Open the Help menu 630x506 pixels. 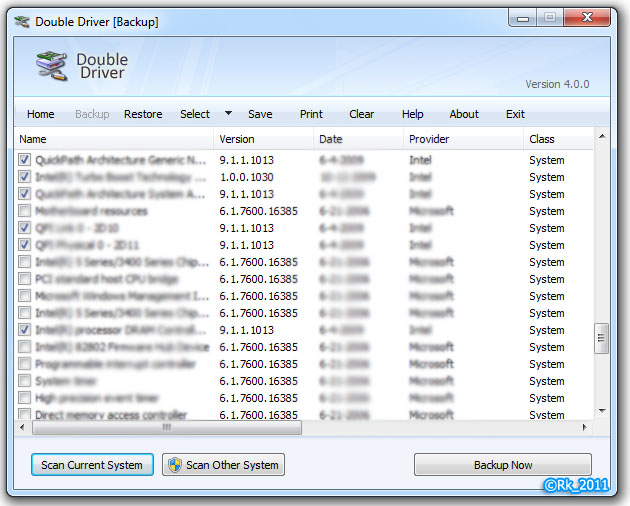(413, 114)
